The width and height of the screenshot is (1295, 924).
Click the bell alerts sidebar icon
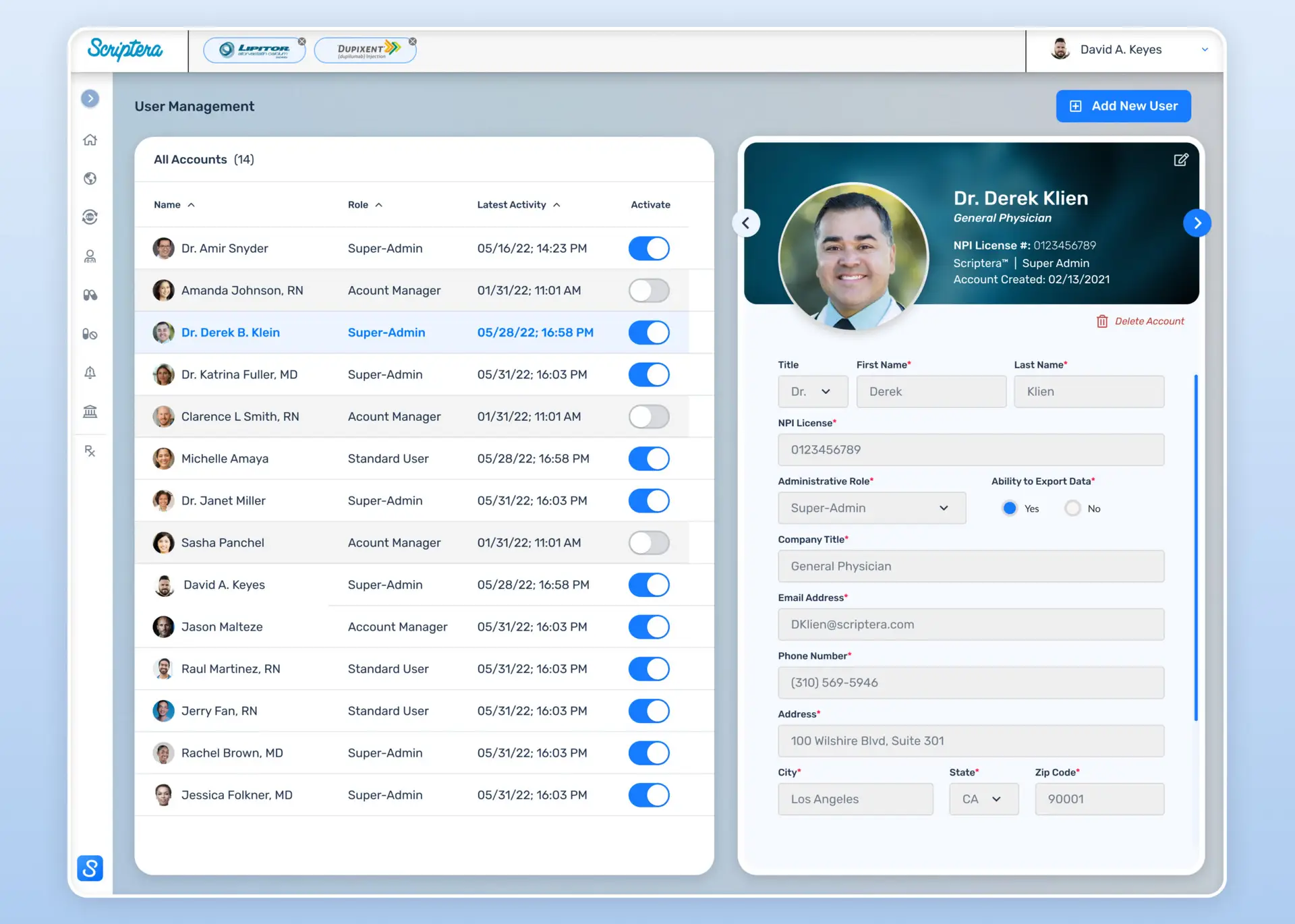coord(90,372)
